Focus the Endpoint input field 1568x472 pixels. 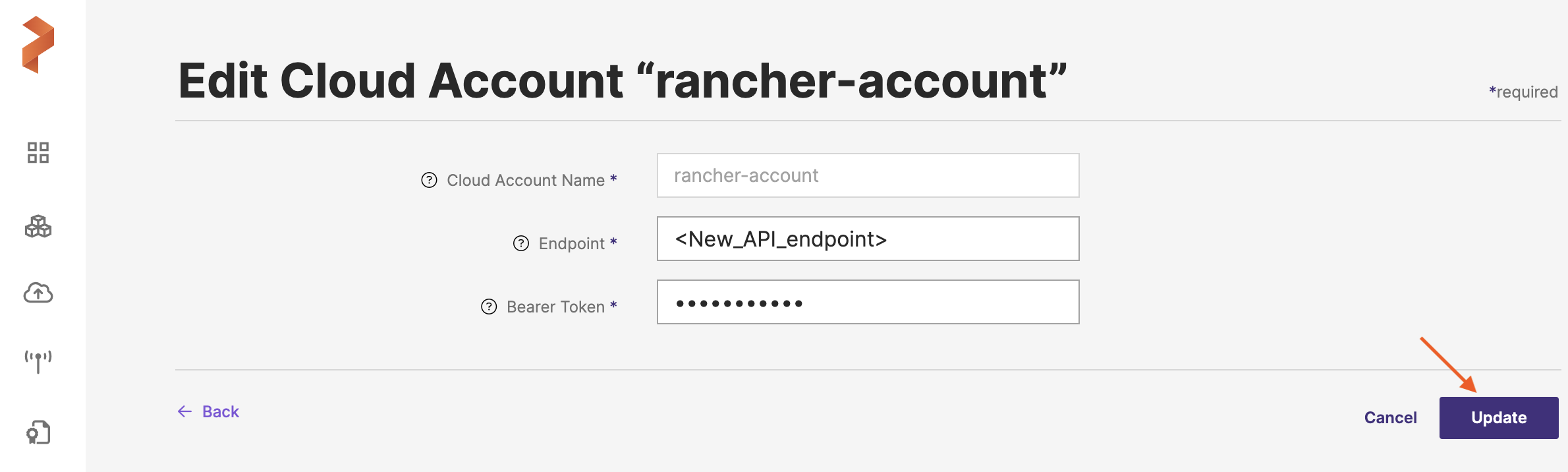[x=868, y=239]
